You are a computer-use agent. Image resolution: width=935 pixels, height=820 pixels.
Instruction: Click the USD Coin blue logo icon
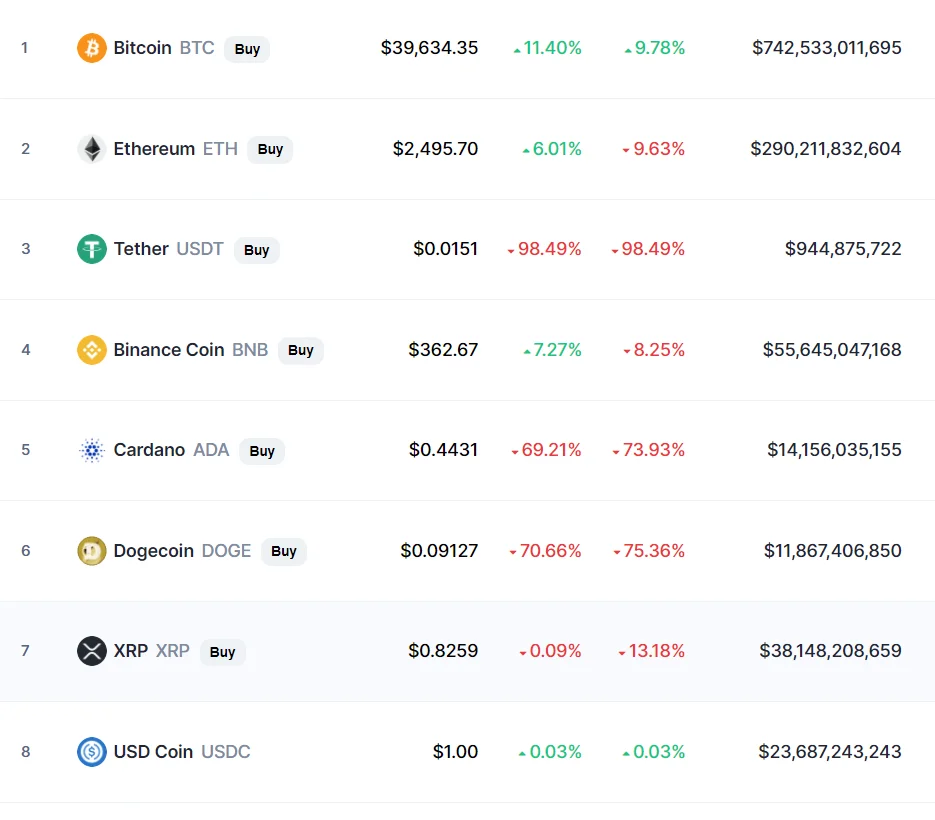click(92, 752)
